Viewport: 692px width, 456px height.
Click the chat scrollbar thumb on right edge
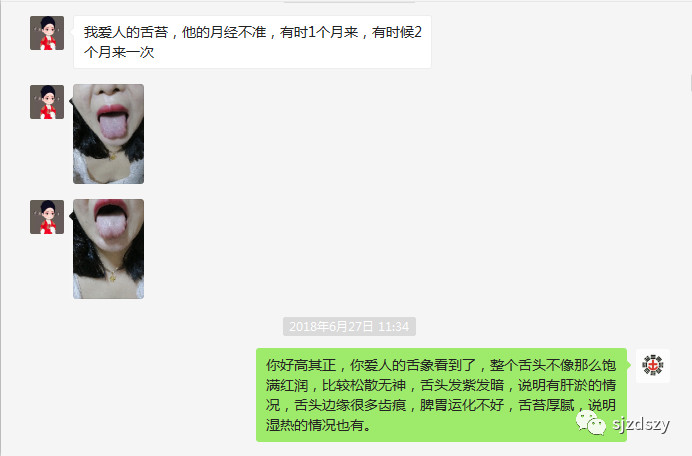click(690, 84)
